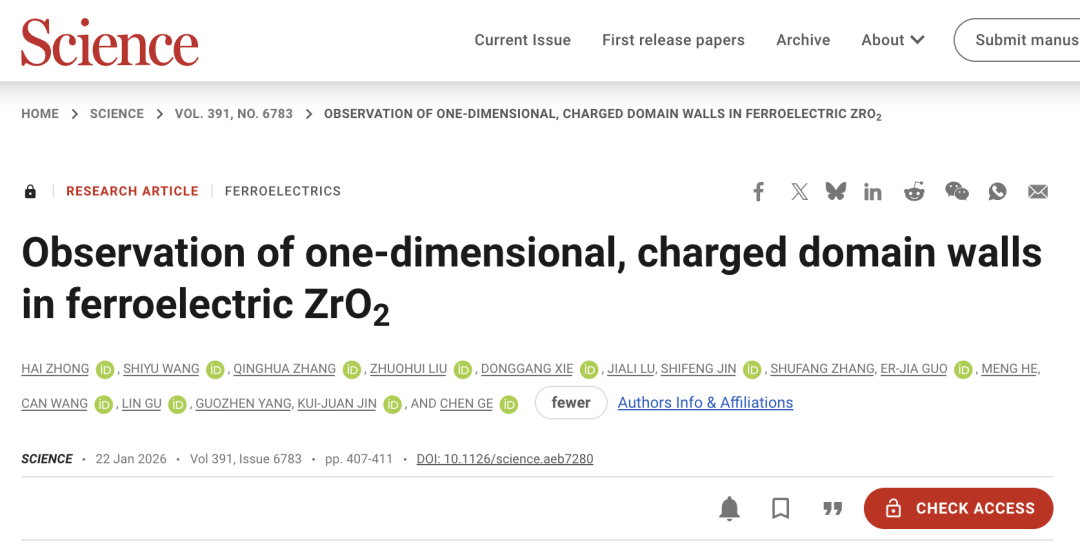Click the CHECK ACCESS button

coord(958,508)
